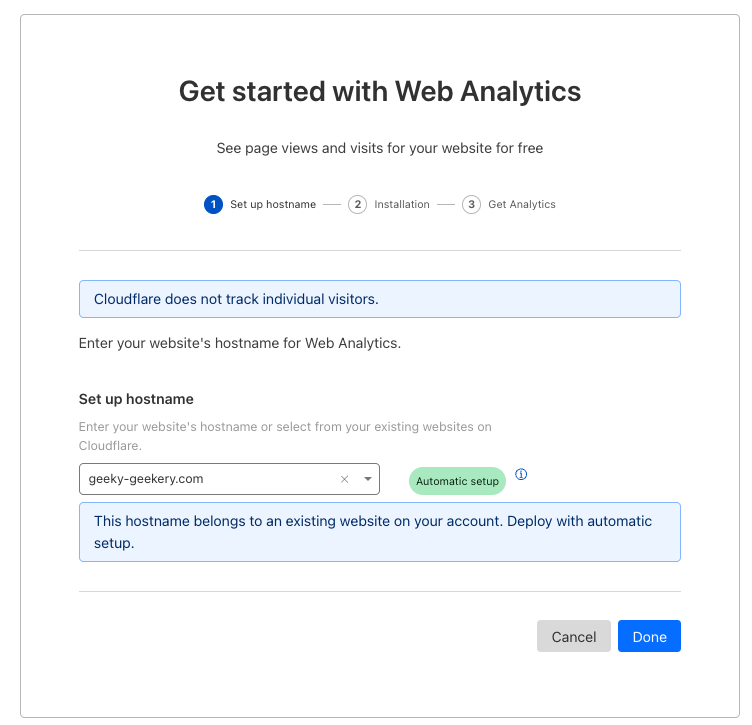Click the 'Enter your website's hostname' instruction text
The height and width of the screenshot is (725, 752).
pyautogui.click(x=239, y=343)
